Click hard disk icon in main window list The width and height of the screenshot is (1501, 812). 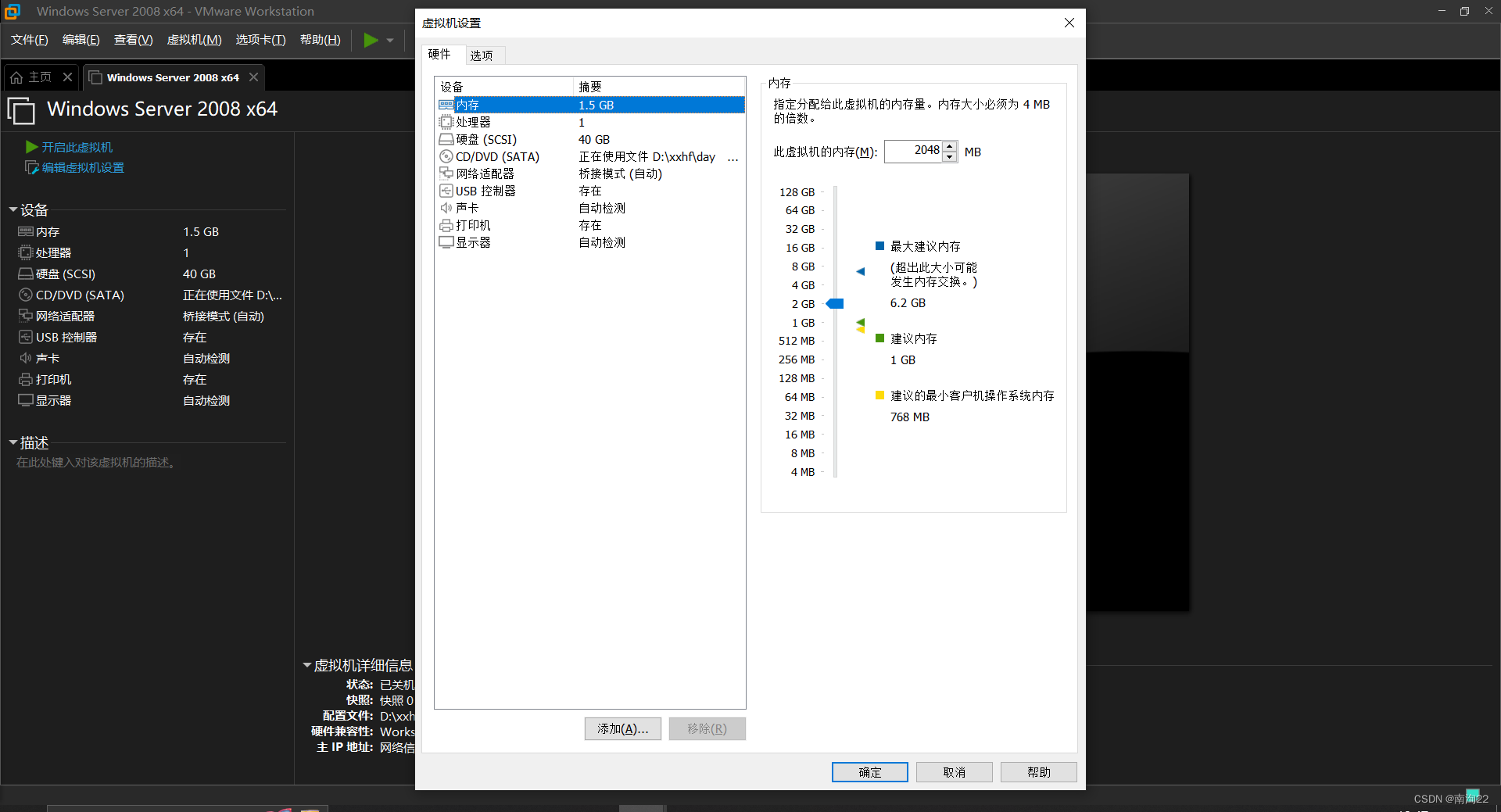click(25, 274)
